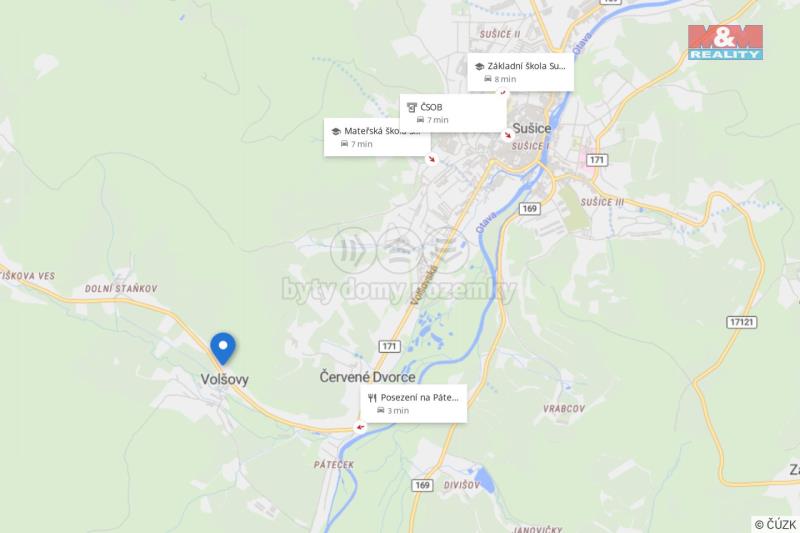This screenshot has width=800, height=533.
Task: Open the Posezení na Páte... info card
Action: click(414, 403)
